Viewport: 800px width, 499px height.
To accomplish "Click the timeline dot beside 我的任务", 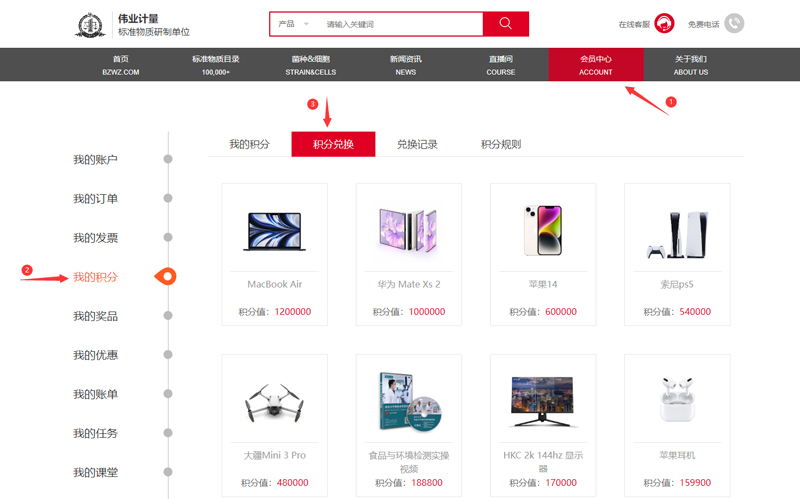I will click(x=168, y=433).
